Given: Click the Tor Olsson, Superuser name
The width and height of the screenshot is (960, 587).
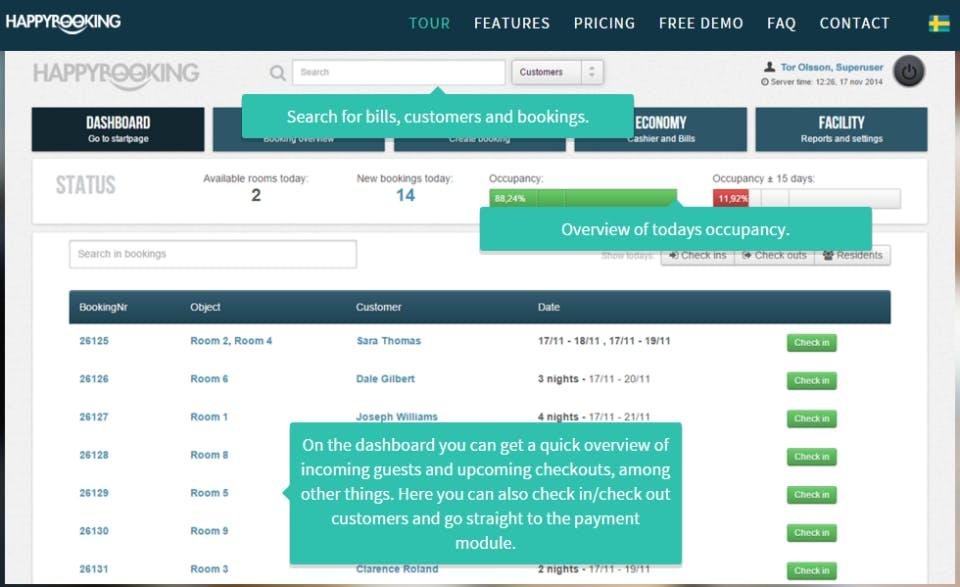Looking at the screenshot, I should [x=831, y=67].
